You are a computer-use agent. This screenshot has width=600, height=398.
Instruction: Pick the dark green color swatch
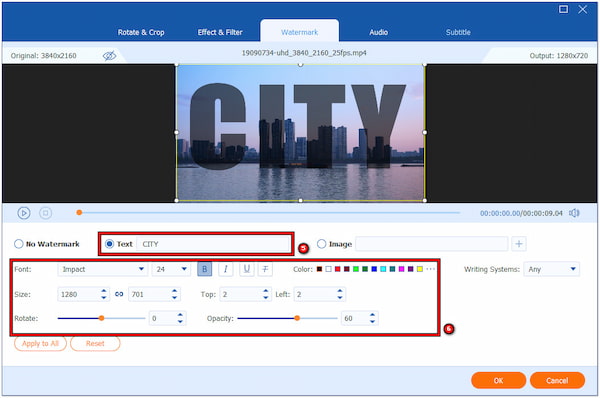365,269
